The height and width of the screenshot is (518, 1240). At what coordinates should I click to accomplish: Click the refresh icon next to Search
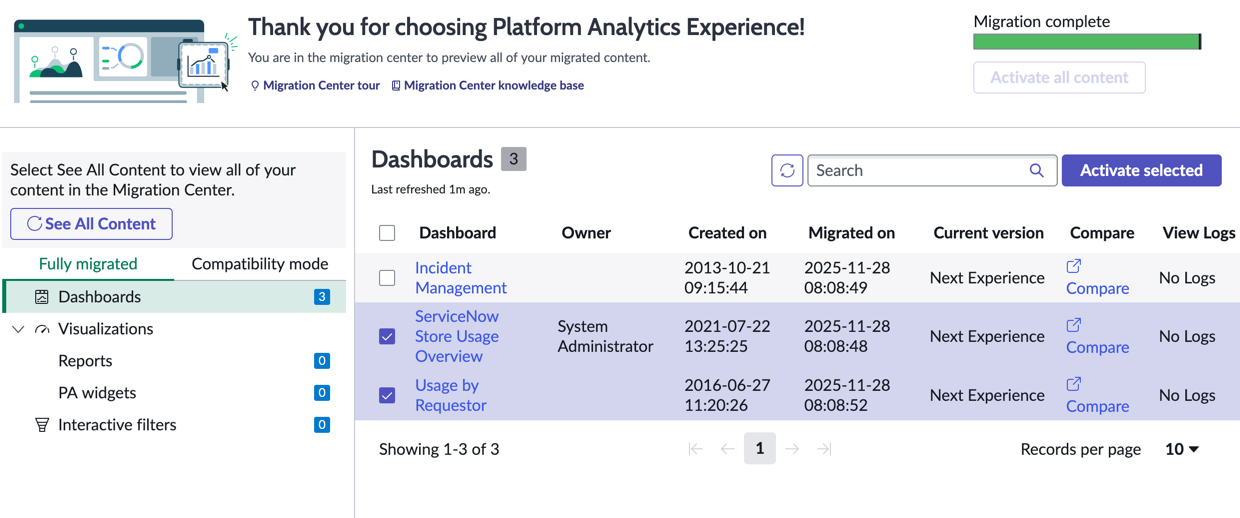click(787, 170)
